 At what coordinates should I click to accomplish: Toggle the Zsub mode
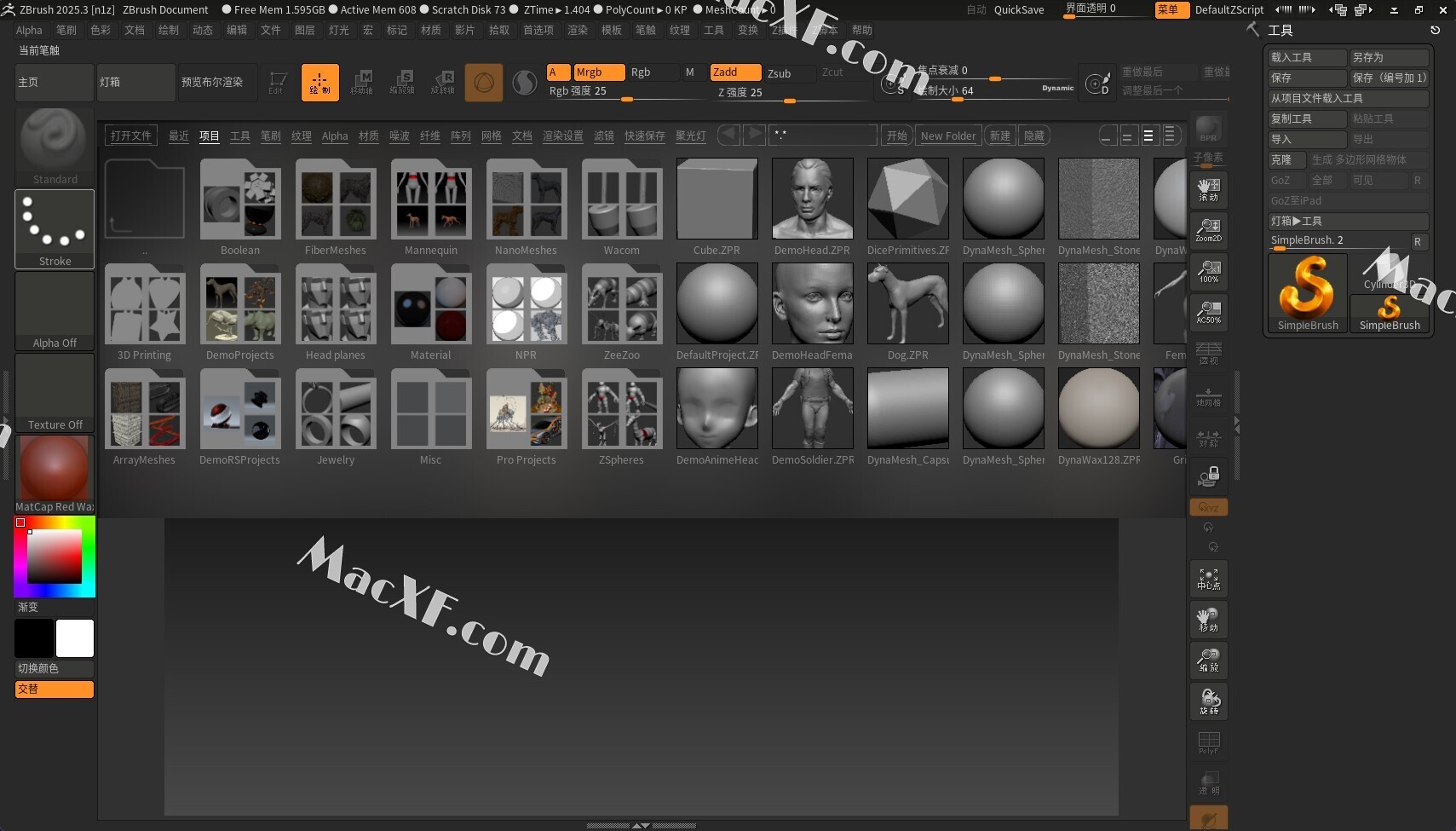coord(790,73)
